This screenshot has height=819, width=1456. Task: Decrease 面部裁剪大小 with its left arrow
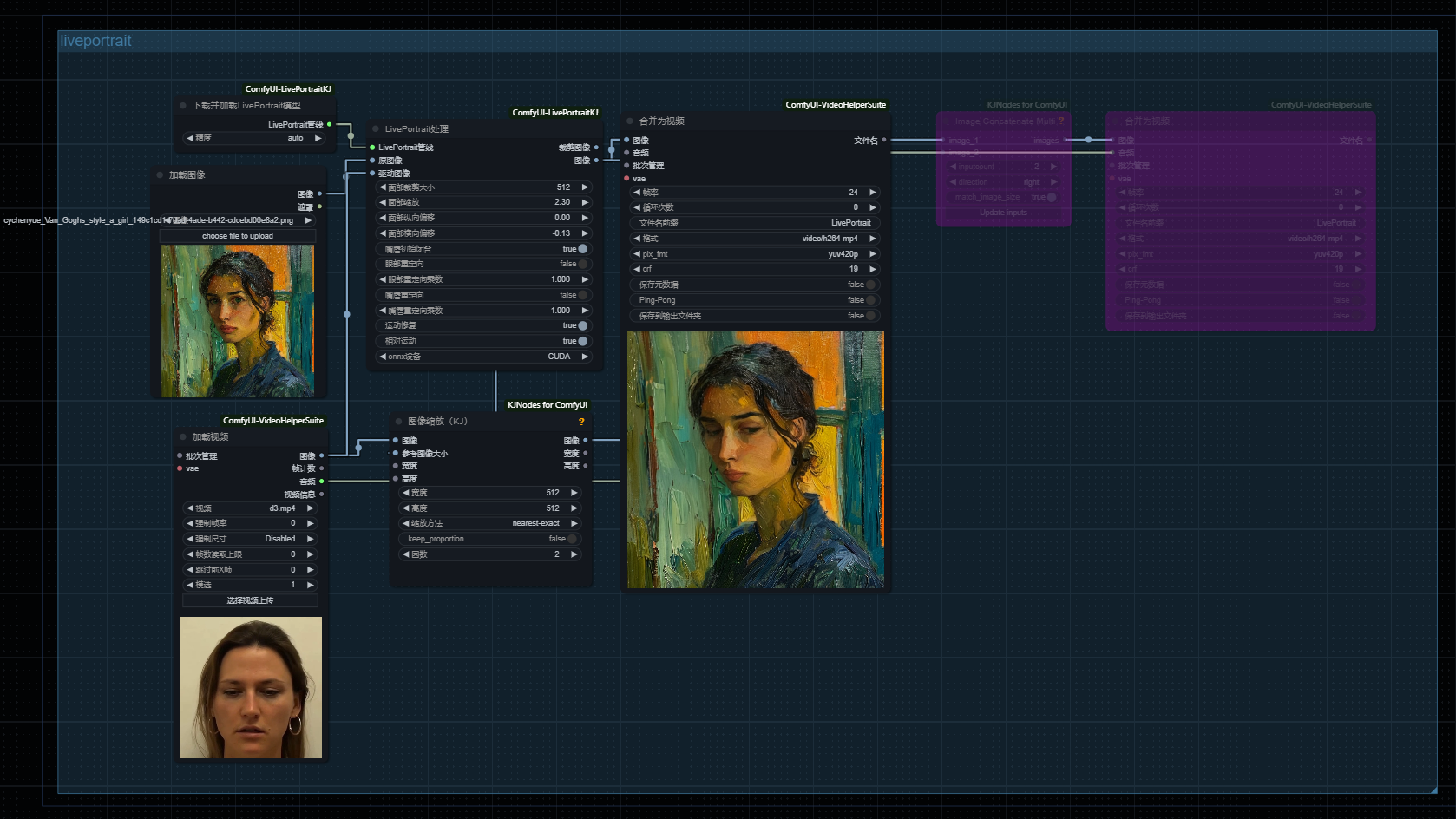point(383,187)
